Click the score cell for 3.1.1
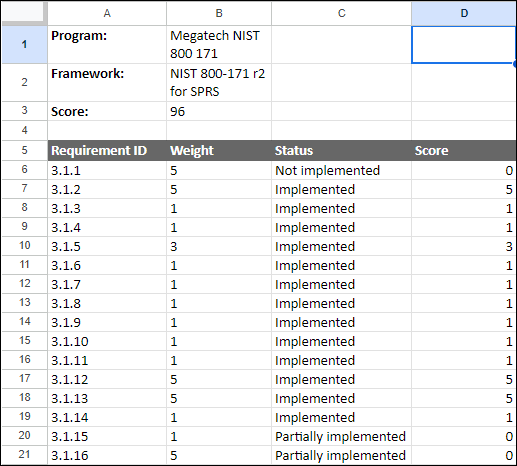Viewport: 517px width, 466px height. tap(464, 170)
